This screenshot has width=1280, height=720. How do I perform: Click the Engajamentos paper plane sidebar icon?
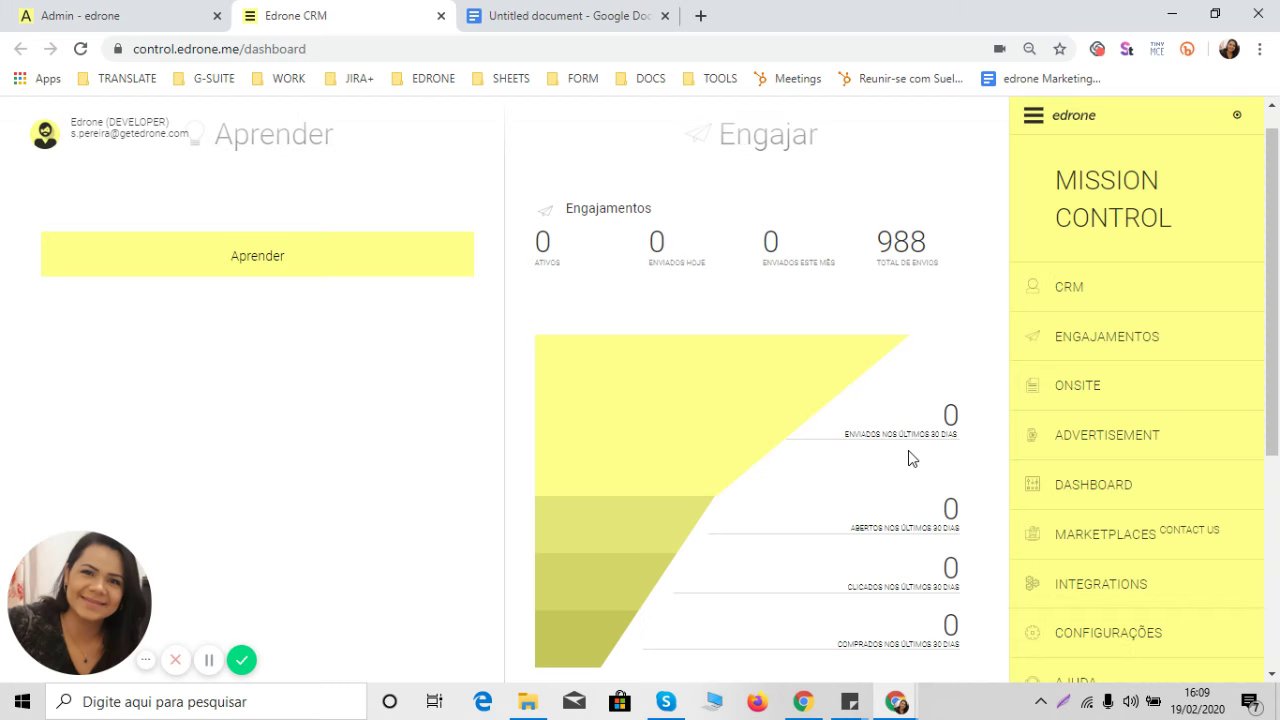[1033, 337]
